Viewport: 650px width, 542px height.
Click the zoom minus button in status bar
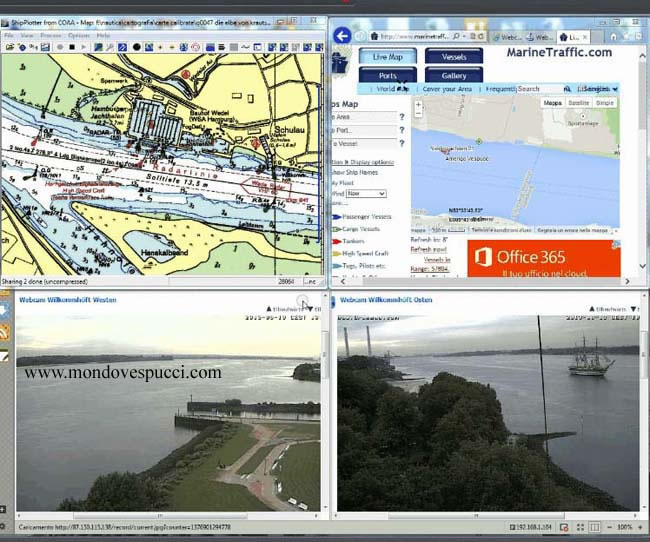point(609,527)
